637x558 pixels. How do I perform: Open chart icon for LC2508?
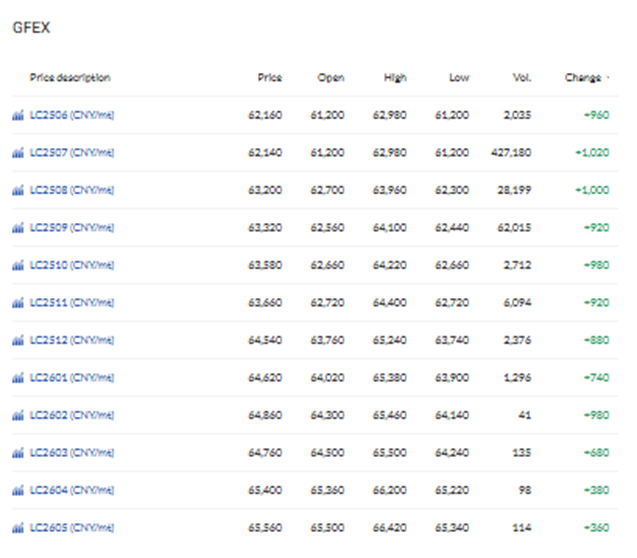coord(18,190)
